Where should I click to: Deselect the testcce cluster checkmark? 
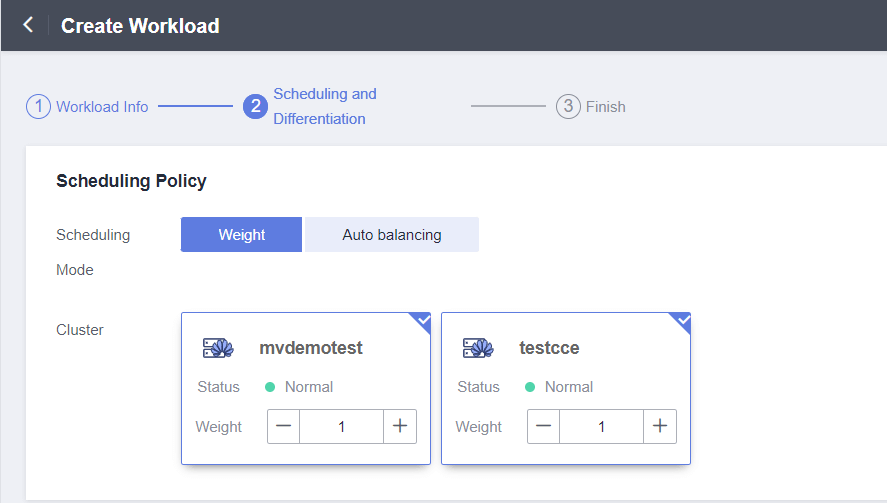coord(682,321)
